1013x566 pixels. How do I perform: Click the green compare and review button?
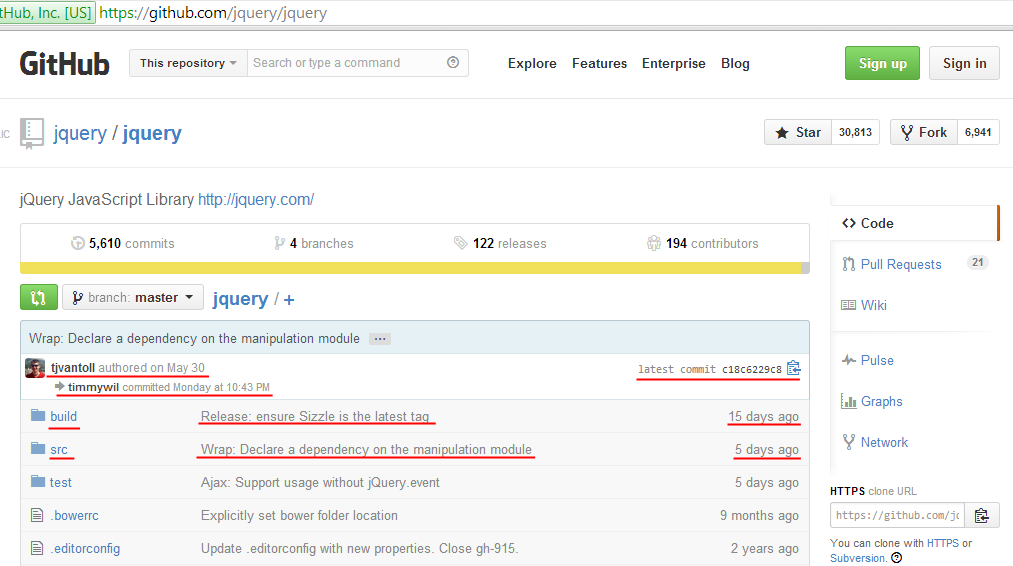point(39,297)
